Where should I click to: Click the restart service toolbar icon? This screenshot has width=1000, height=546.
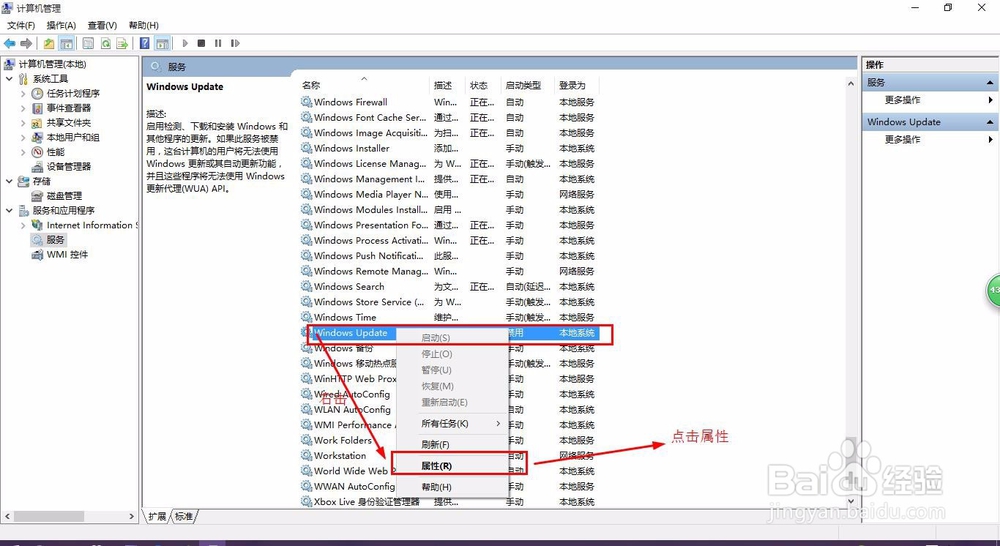tap(235, 43)
